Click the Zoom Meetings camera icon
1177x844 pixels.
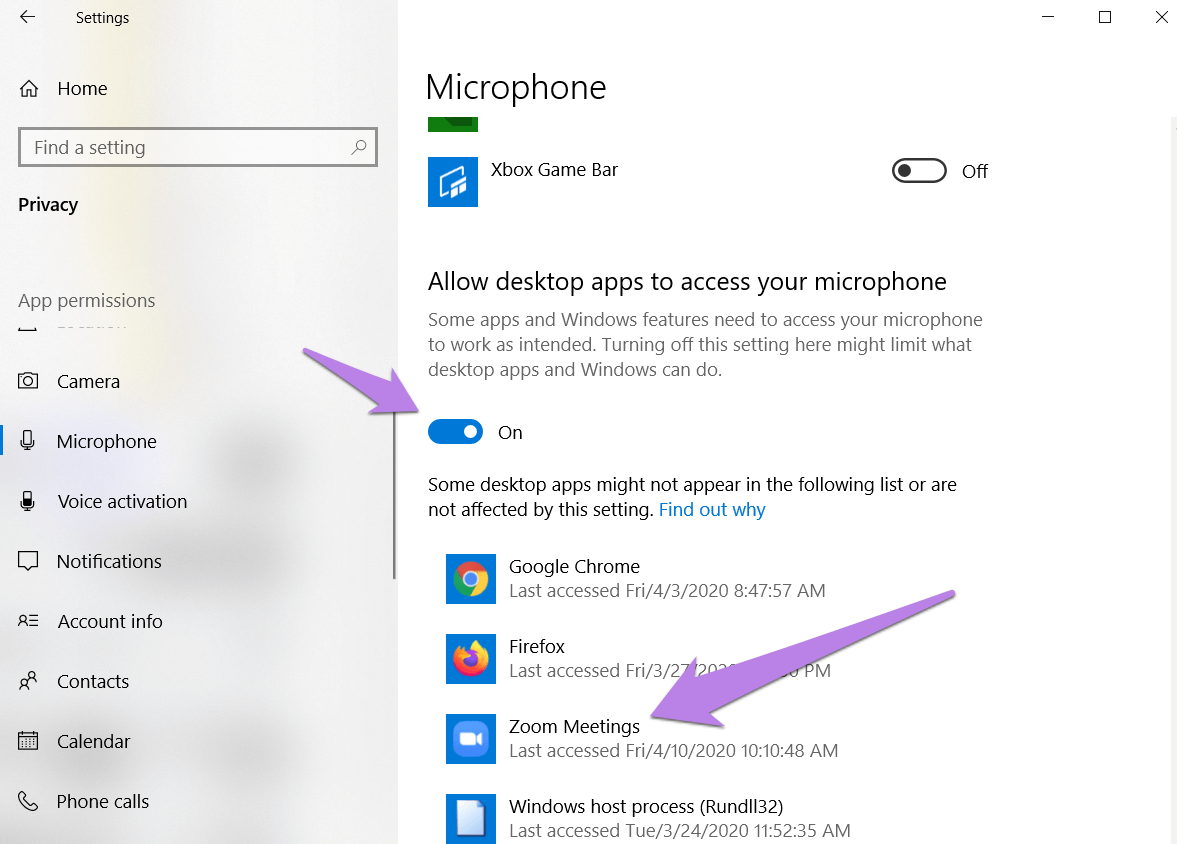point(470,739)
